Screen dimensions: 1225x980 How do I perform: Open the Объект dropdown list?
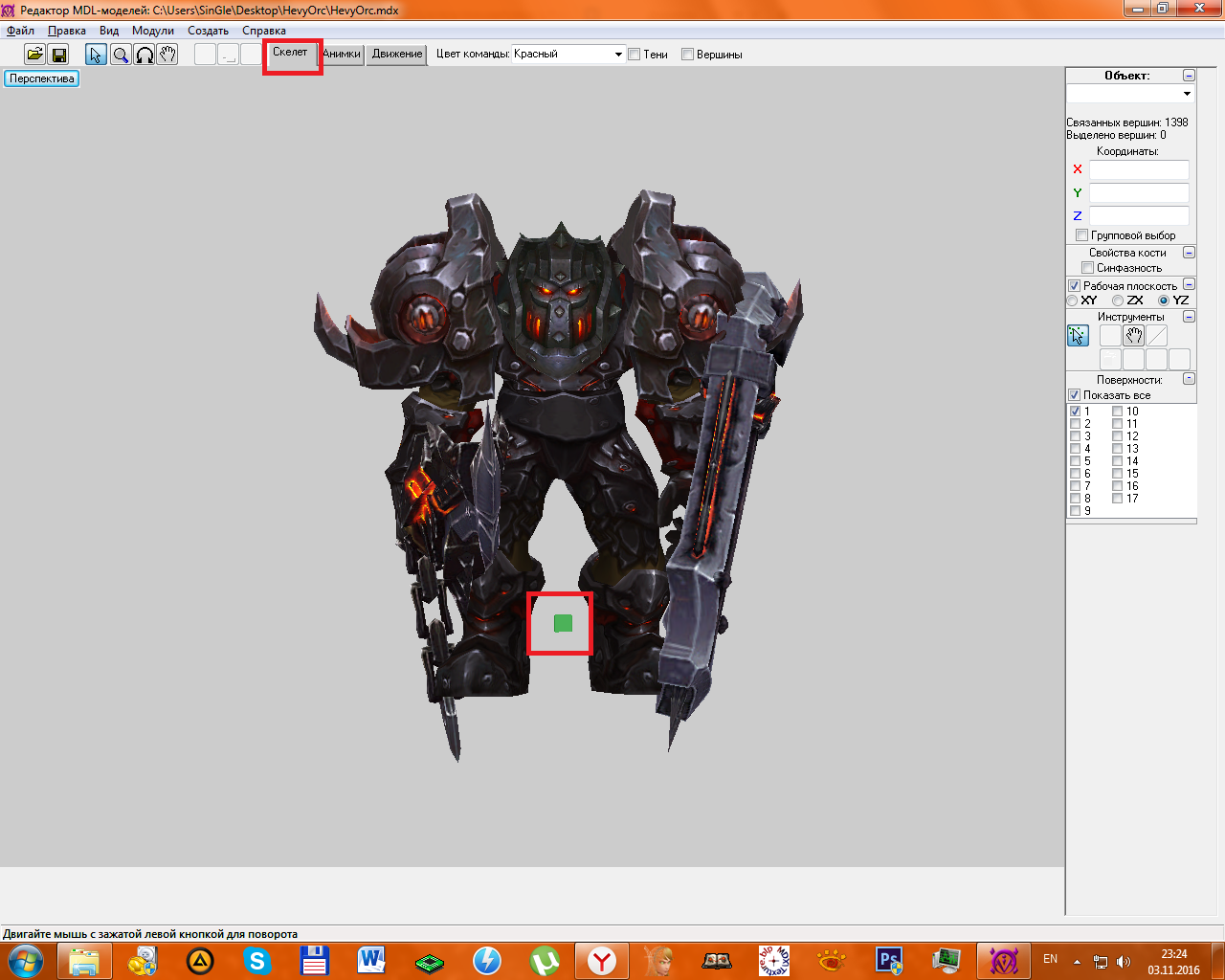(1187, 94)
